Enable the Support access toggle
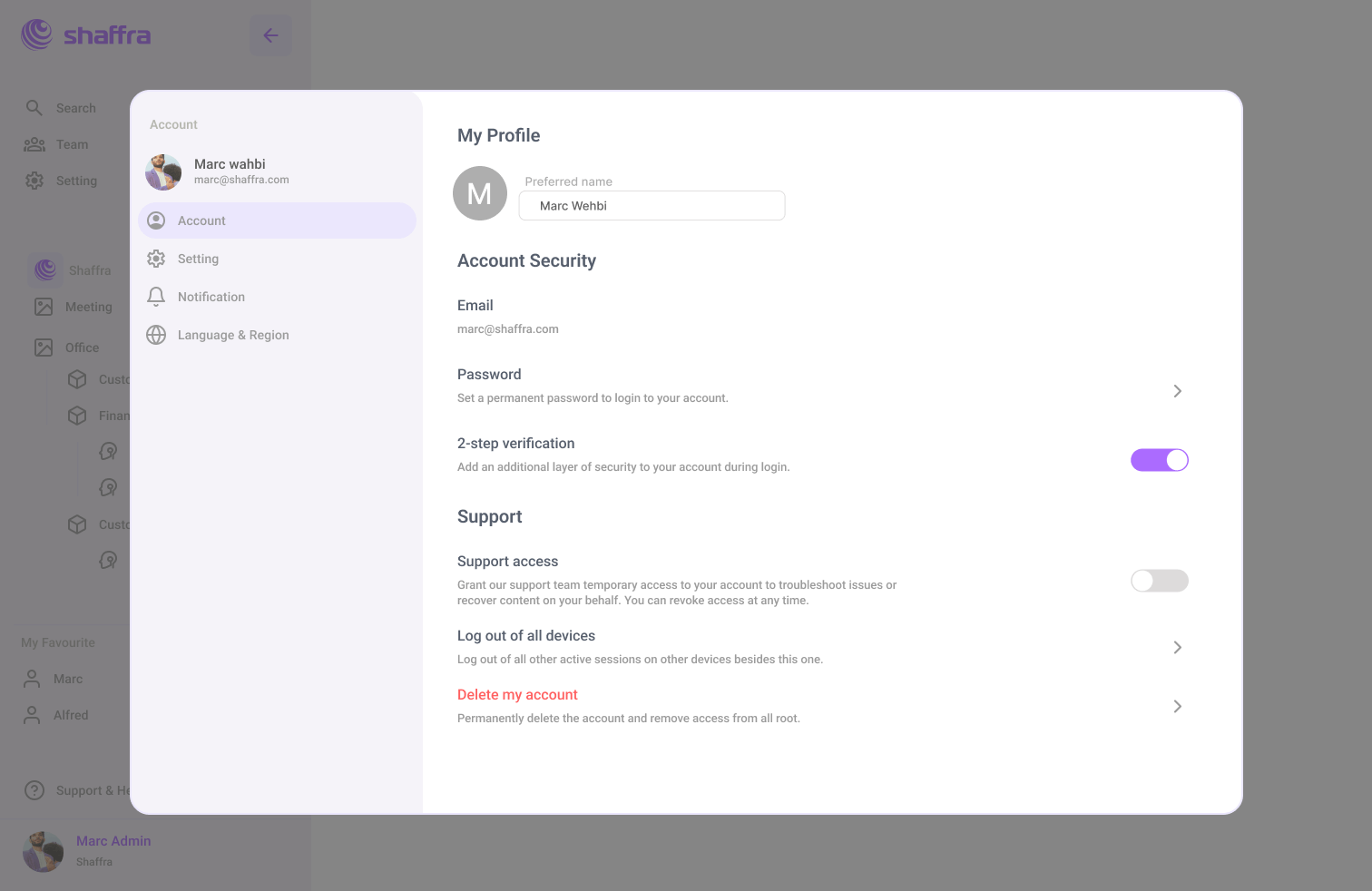1372x891 pixels. click(x=1159, y=581)
